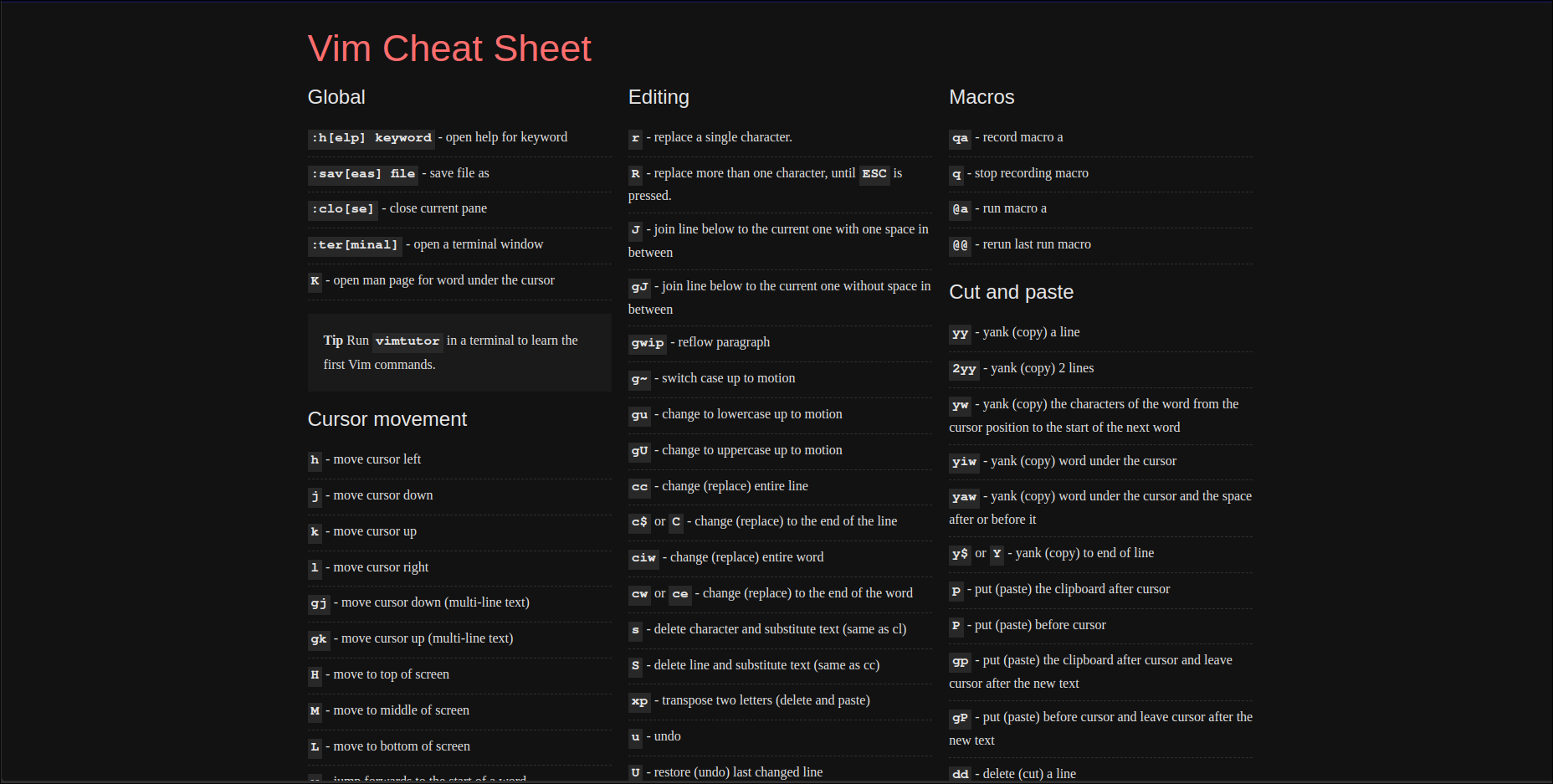Select the ciw key code
1553x784 pixels.
[x=644, y=558]
